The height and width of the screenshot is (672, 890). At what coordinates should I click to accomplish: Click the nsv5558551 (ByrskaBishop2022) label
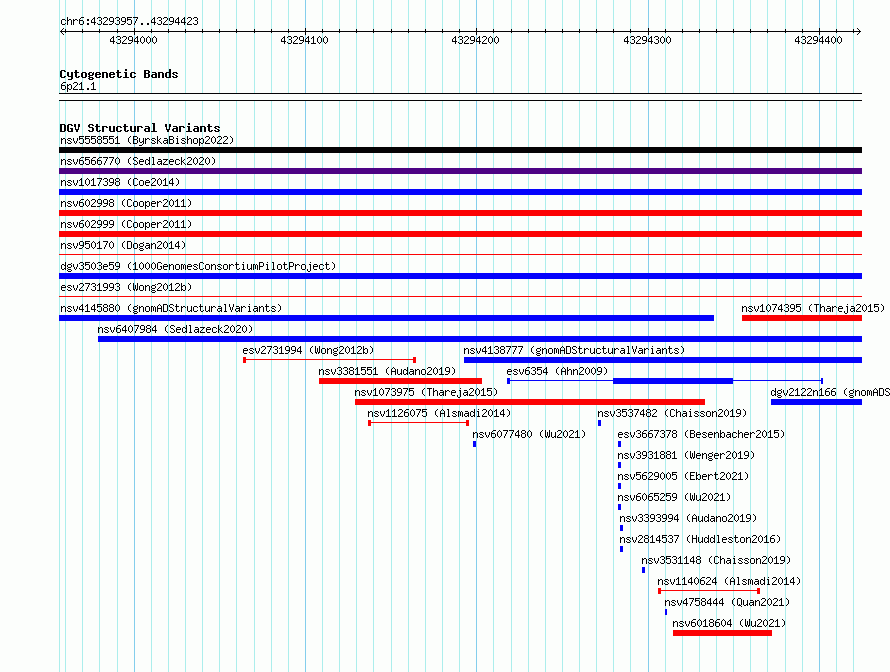(x=147, y=140)
